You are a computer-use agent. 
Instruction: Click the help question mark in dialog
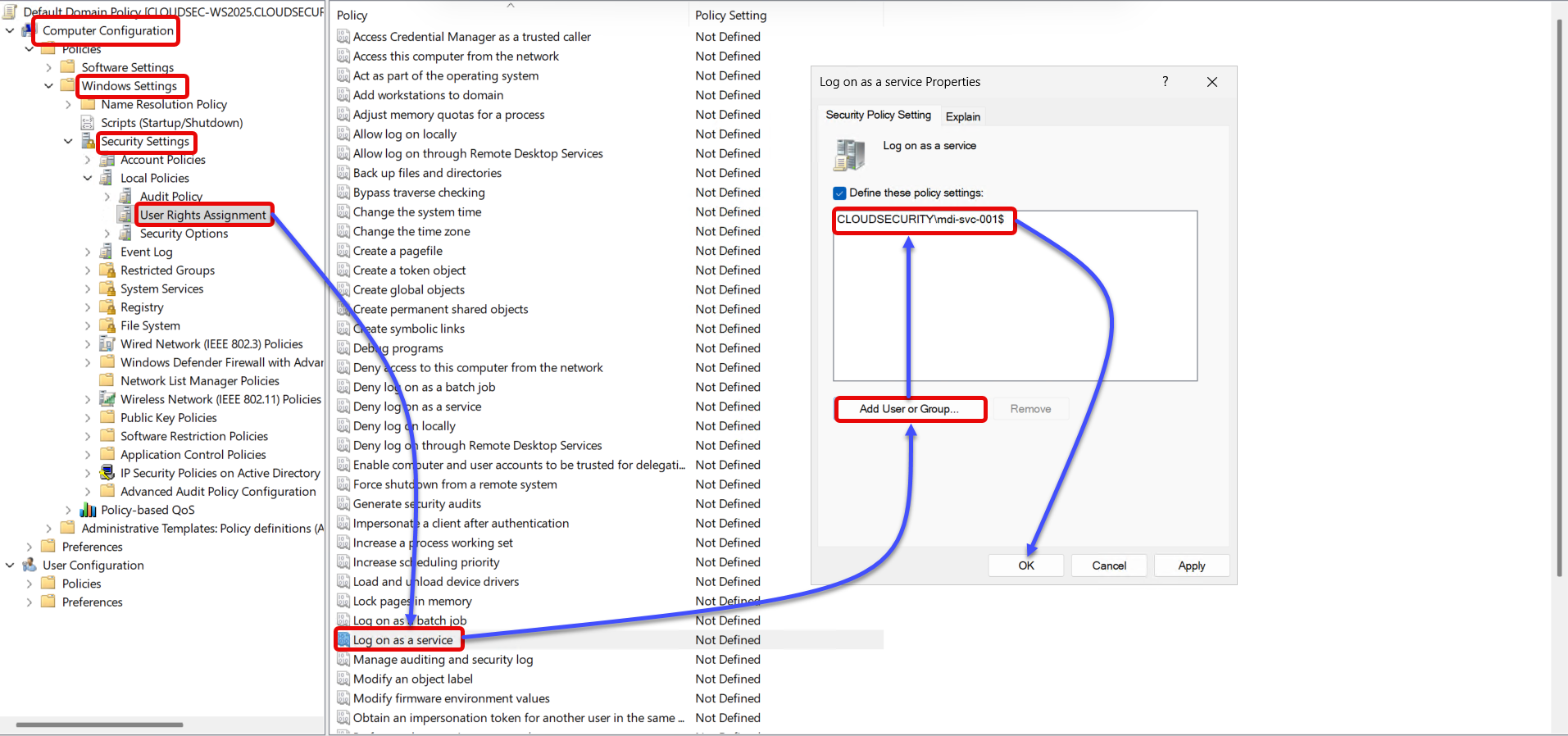pyautogui.click(x=1165, y=81)
